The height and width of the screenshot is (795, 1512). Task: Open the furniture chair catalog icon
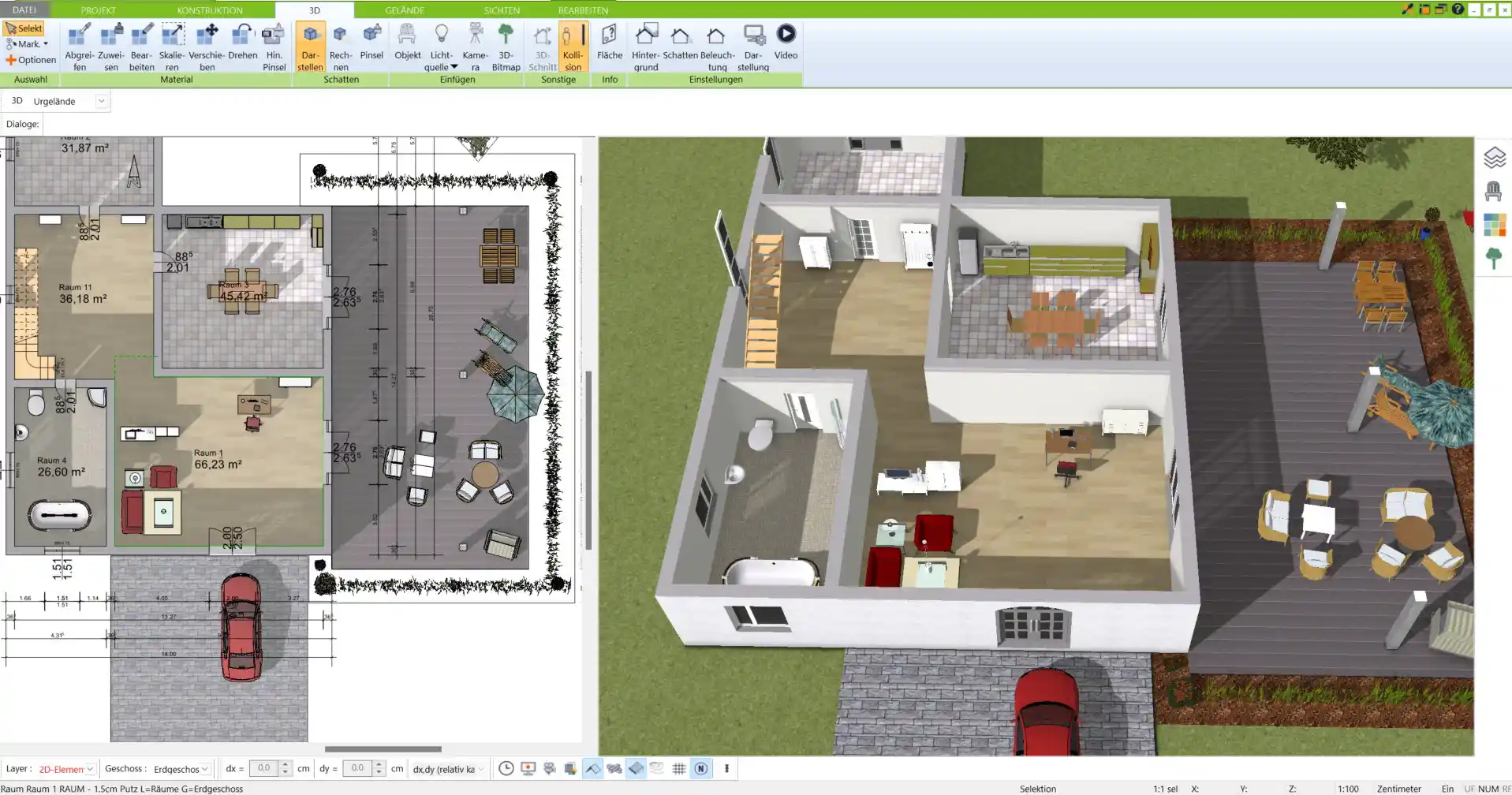point(1493,192)
